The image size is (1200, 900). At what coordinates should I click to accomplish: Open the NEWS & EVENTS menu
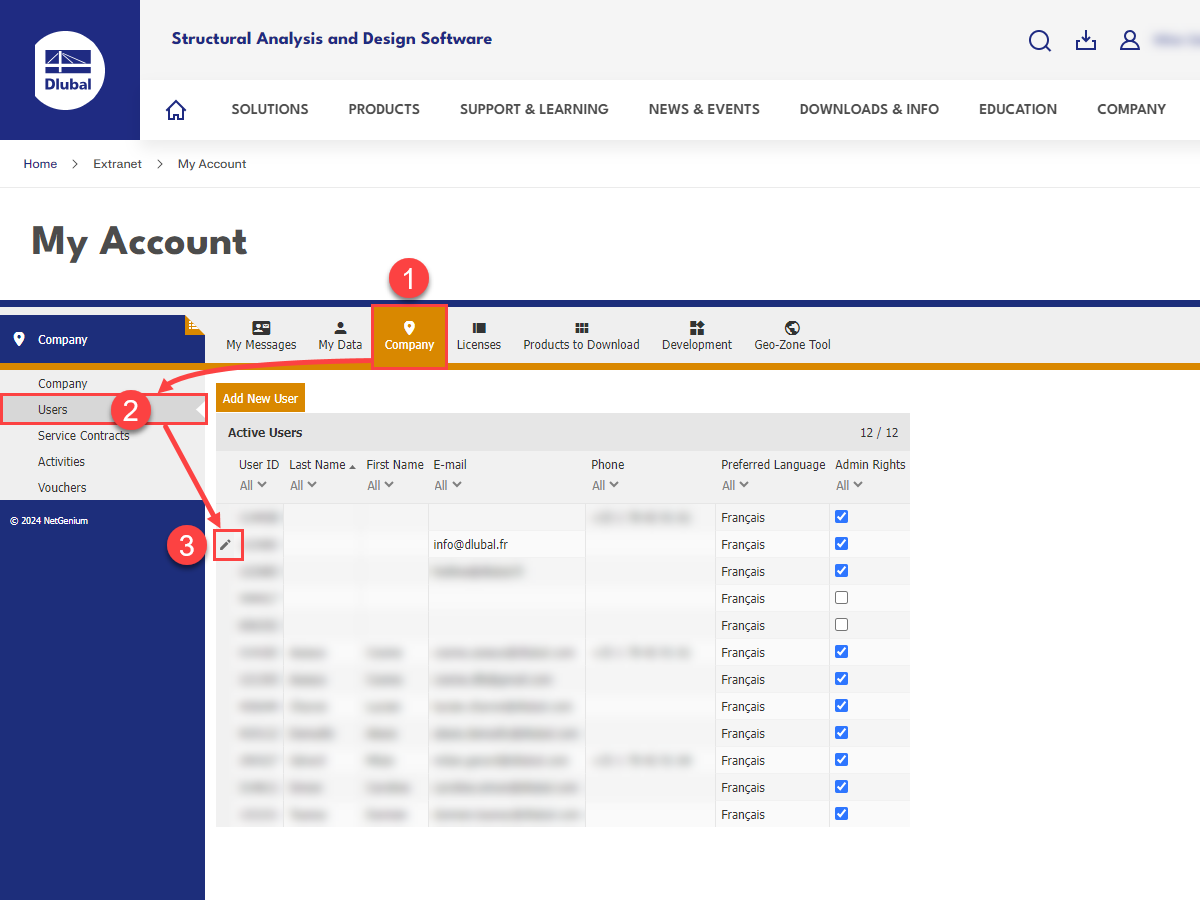[704, 110]
